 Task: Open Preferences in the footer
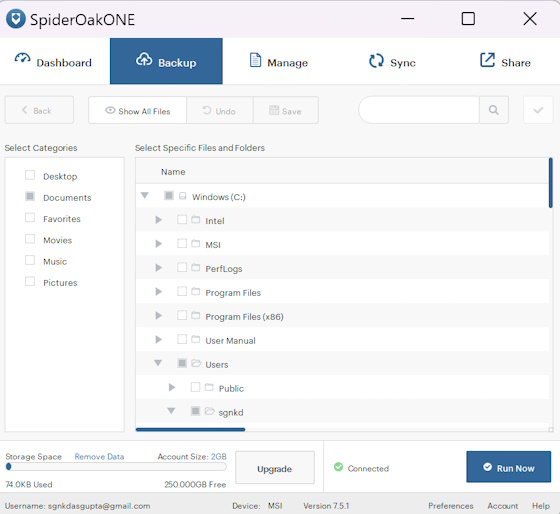pos(451,506)
